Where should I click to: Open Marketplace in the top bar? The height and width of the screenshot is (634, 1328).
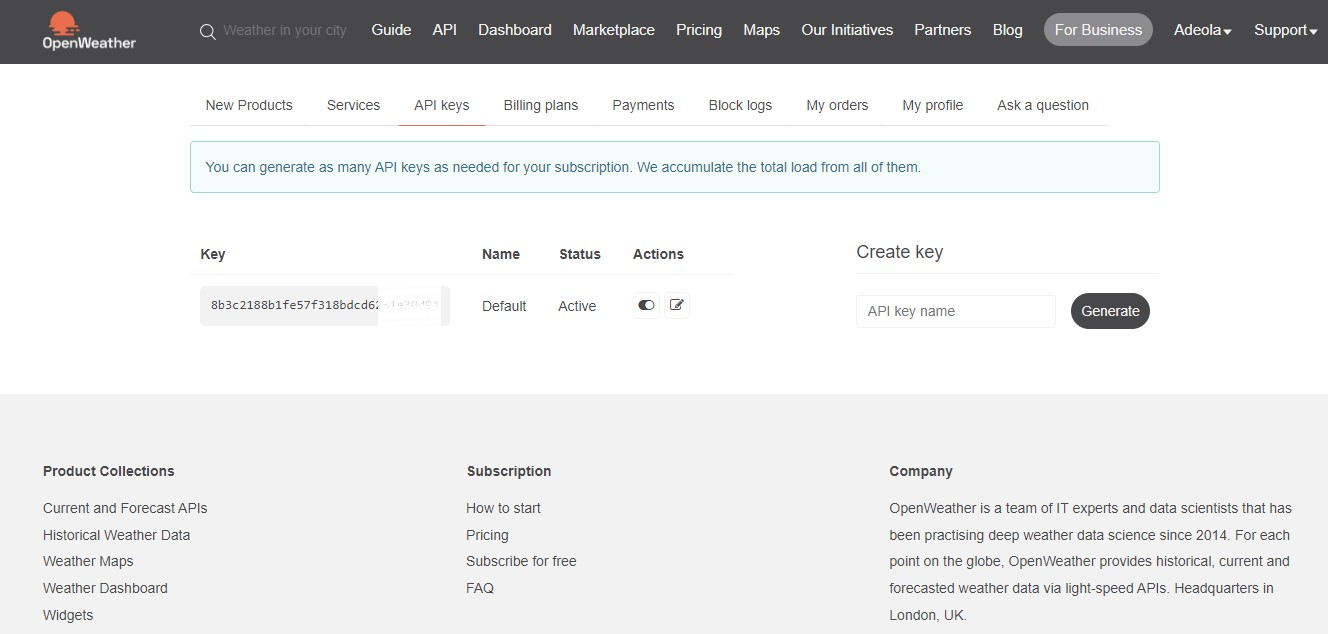[614, 30]
